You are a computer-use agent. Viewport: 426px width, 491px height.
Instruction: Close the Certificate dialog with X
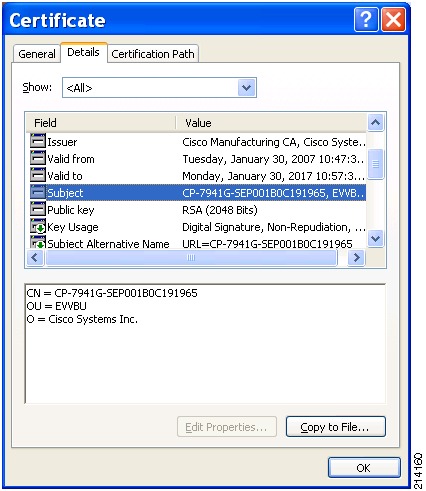tap(393, 20)
